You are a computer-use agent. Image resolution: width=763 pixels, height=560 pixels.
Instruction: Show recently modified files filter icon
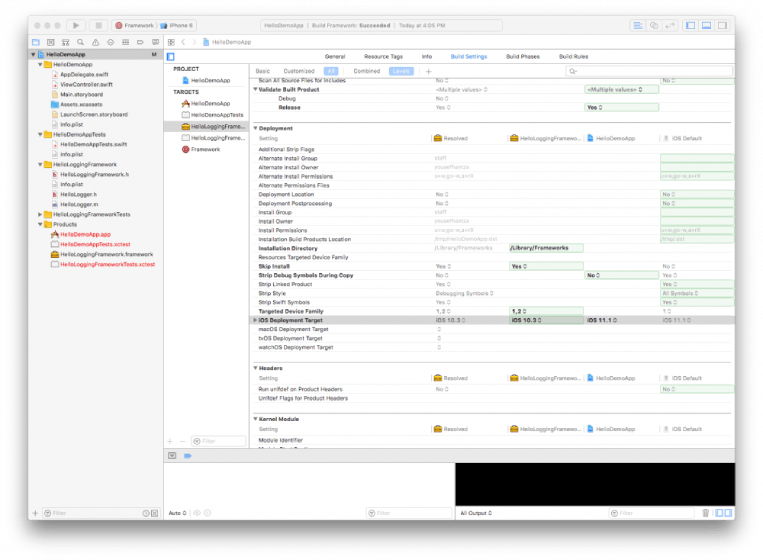click(x=145, y=513)
